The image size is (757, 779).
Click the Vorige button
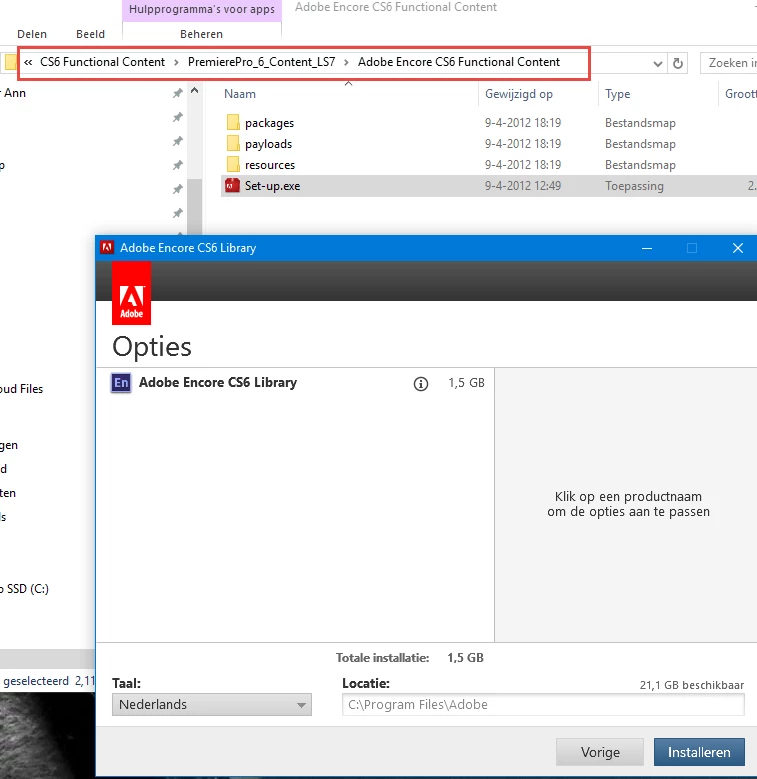(600, 752)
